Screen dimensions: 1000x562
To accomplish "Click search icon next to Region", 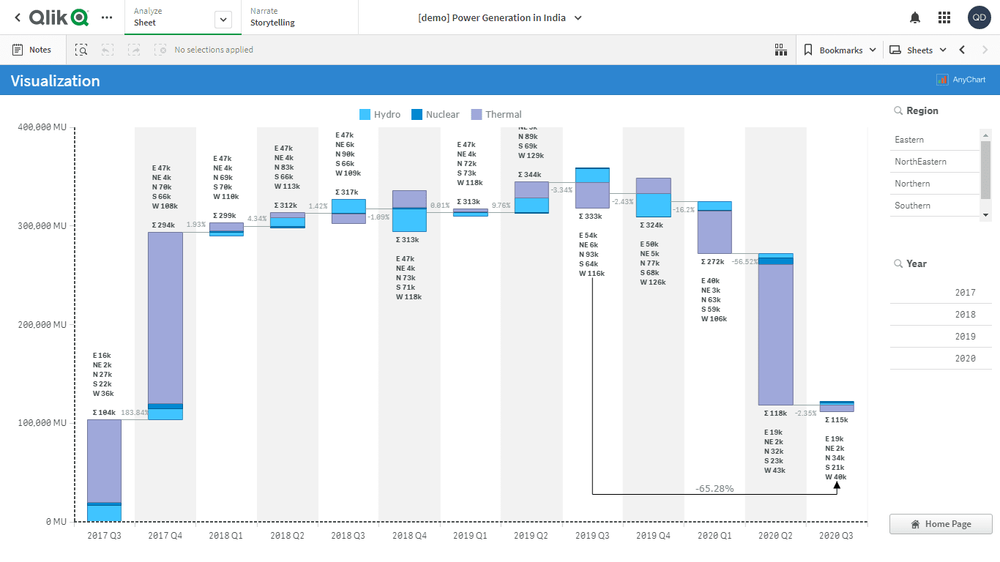I will 898,111.
